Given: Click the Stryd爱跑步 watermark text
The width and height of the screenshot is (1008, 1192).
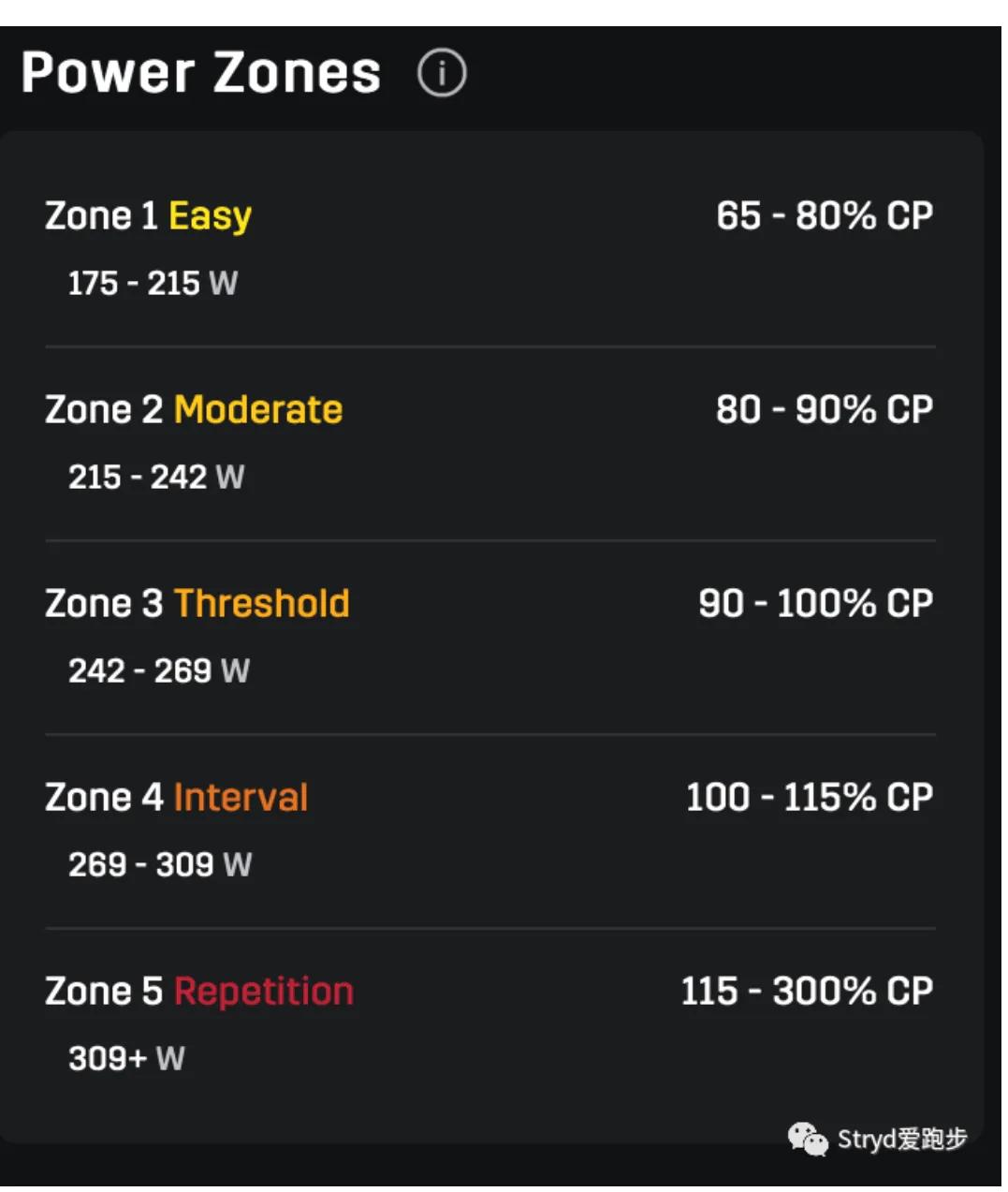Looking at the screenshot, I should (x=901, y=1139).
